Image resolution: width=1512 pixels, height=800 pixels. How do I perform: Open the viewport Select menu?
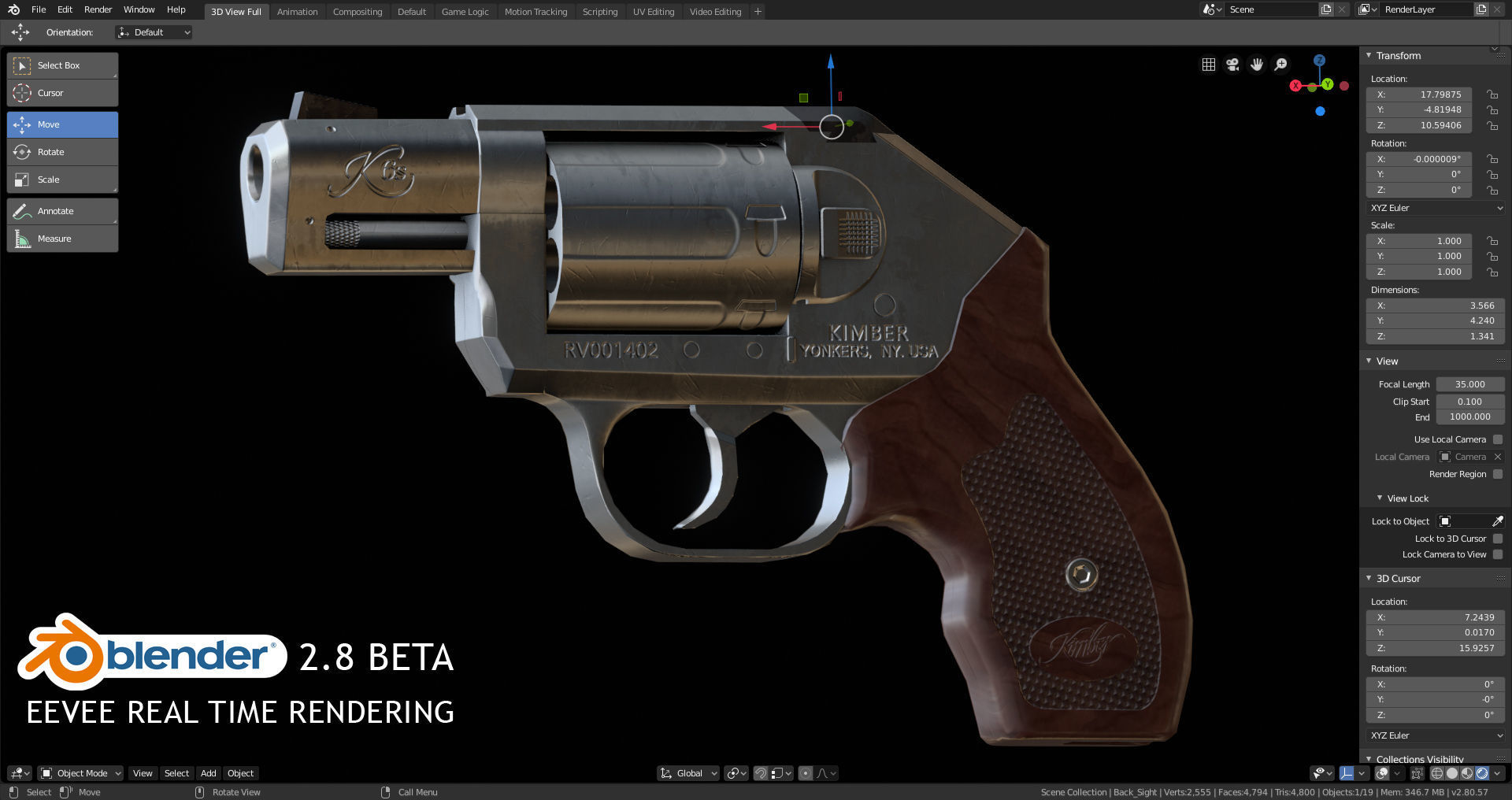tap(176, 773)
